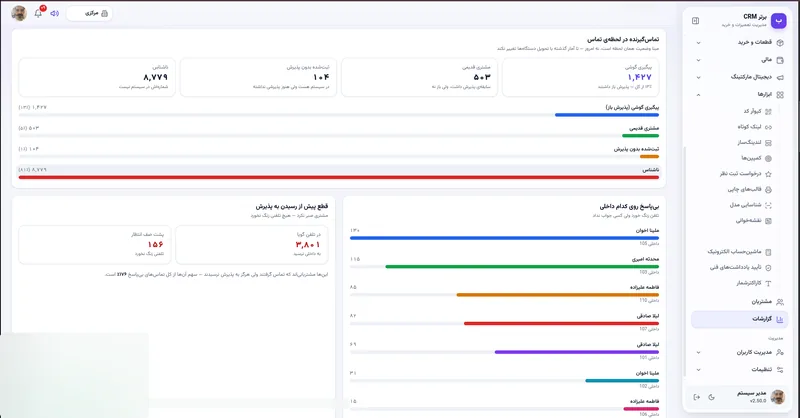Open the header user avatar

click(19, 13)
